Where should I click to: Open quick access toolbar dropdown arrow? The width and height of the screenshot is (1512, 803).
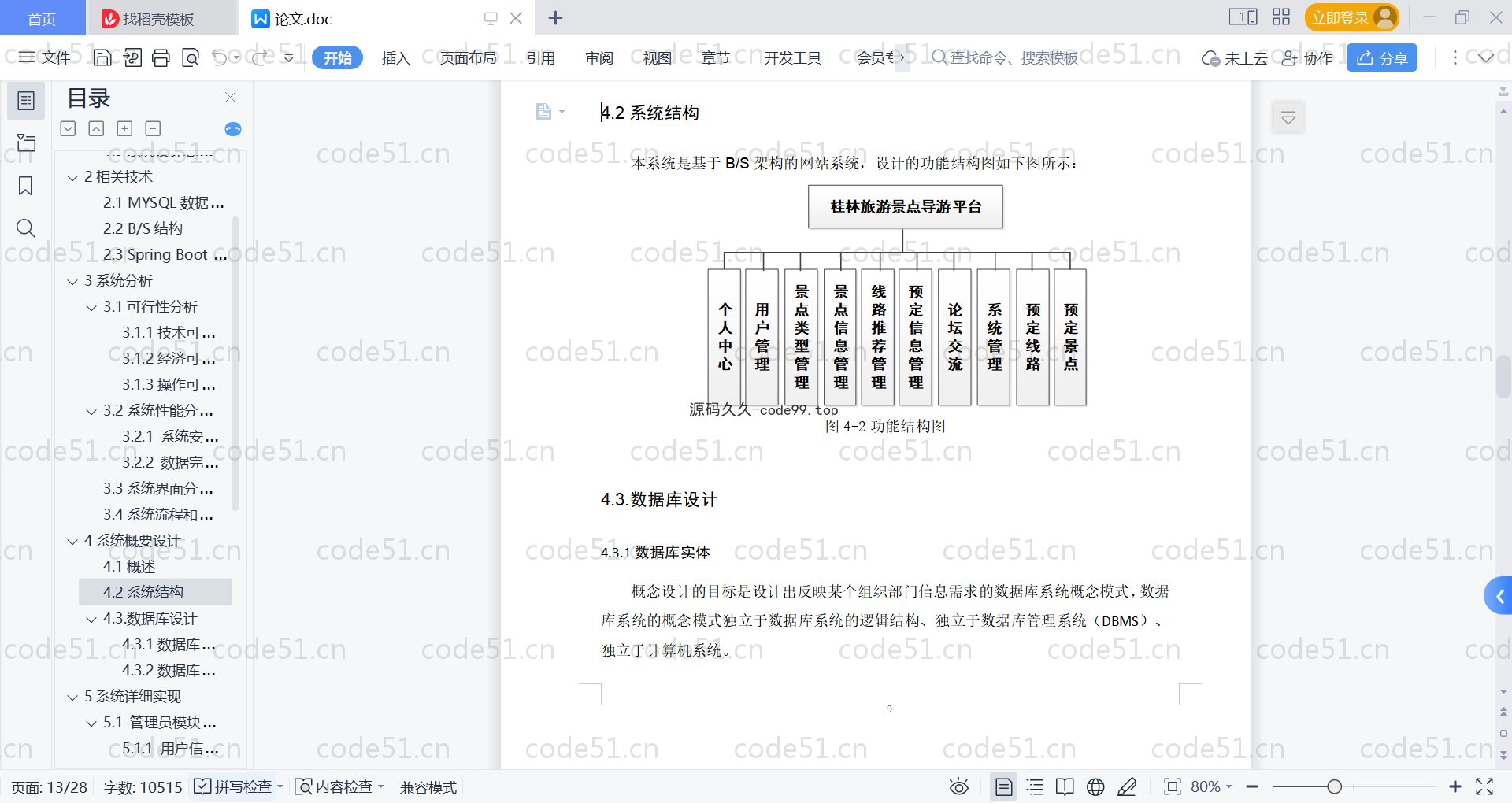[x=288, y=57]
